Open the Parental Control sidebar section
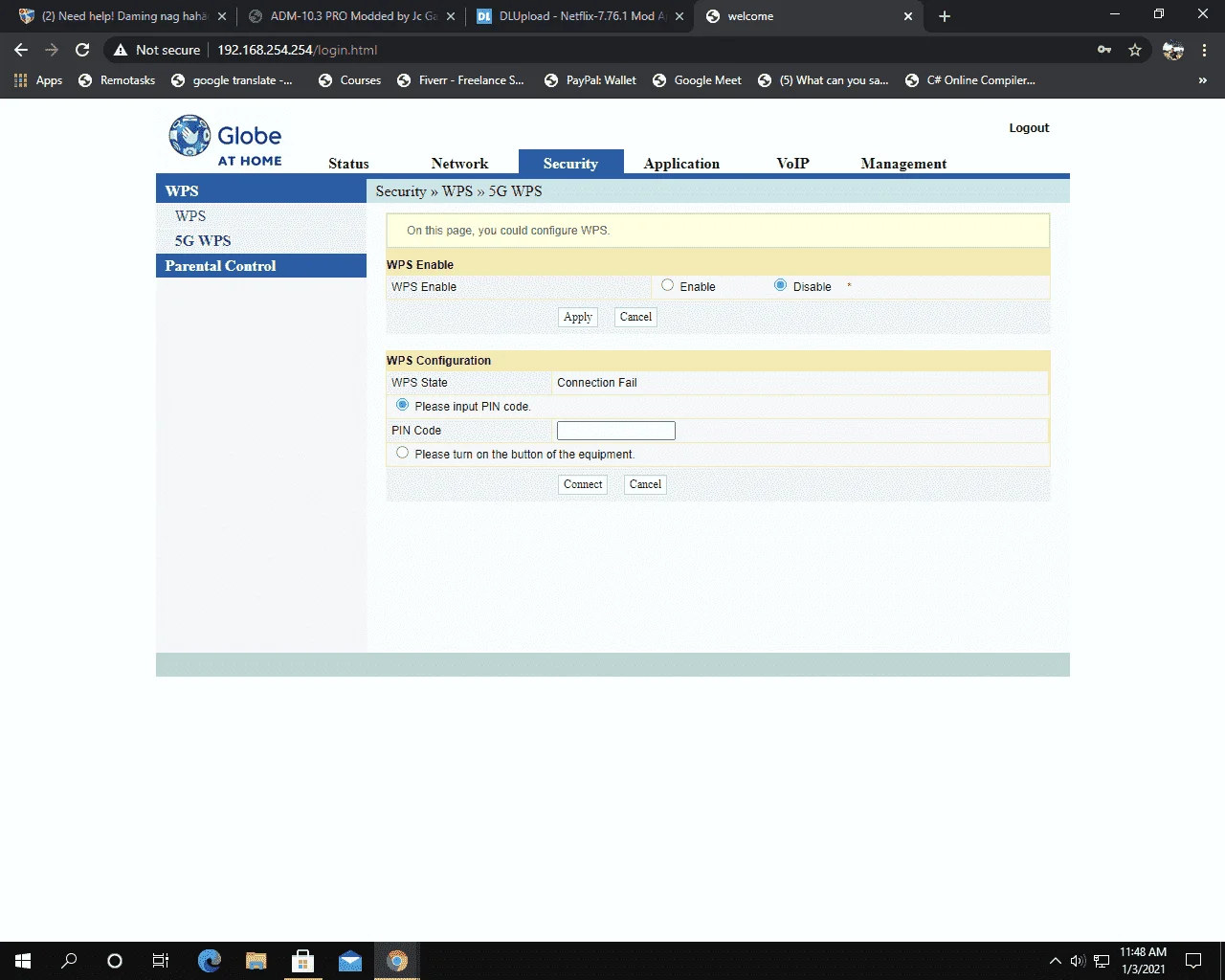Viewport: 1225px width, 980px height. (x=261, y=266)
